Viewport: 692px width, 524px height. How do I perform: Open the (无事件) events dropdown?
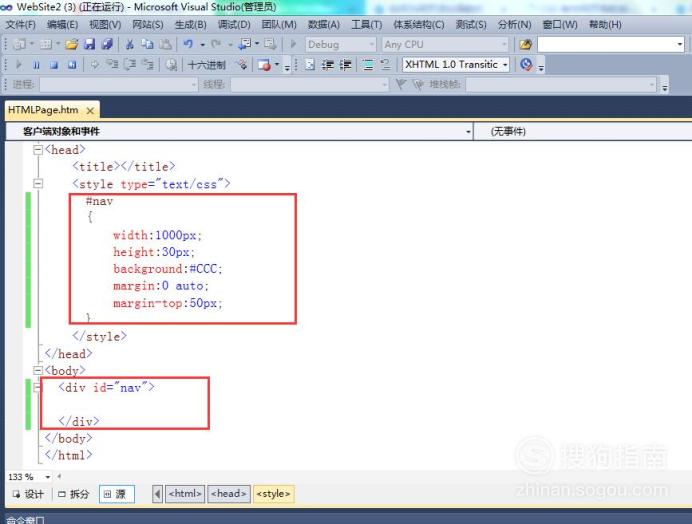(583, 132)
